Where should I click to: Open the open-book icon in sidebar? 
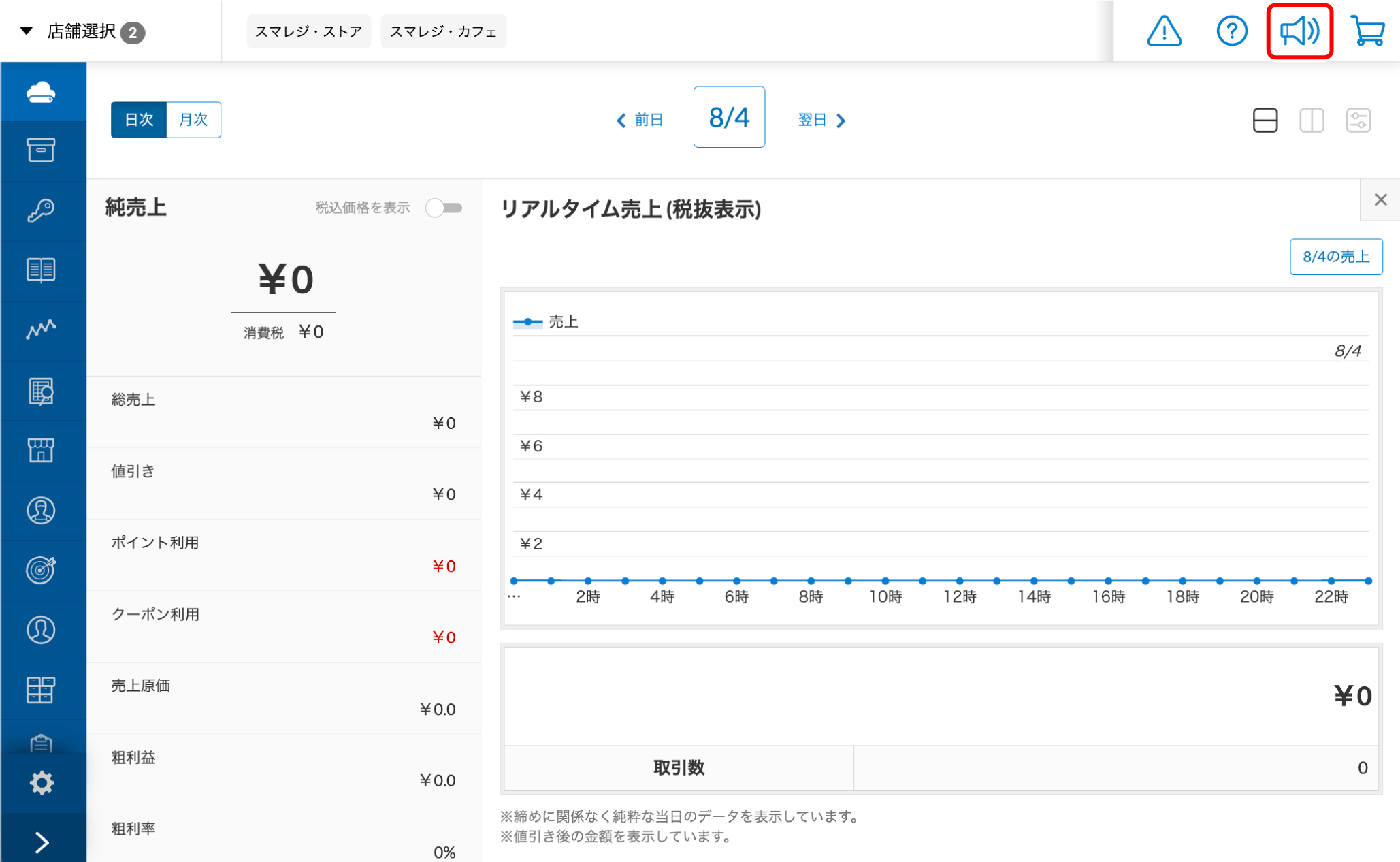pos(41,270)
